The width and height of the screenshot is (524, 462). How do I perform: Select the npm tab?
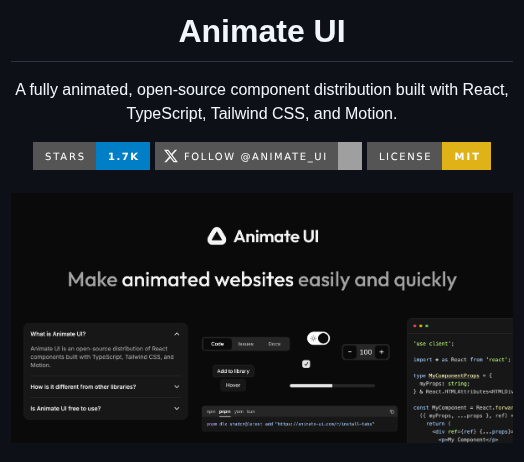coord(211,412)
